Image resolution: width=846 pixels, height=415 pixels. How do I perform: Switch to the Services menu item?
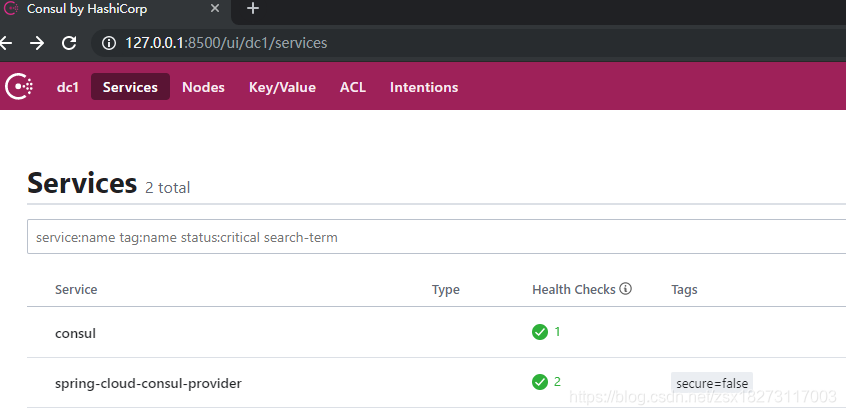click(x=130, y=87)
